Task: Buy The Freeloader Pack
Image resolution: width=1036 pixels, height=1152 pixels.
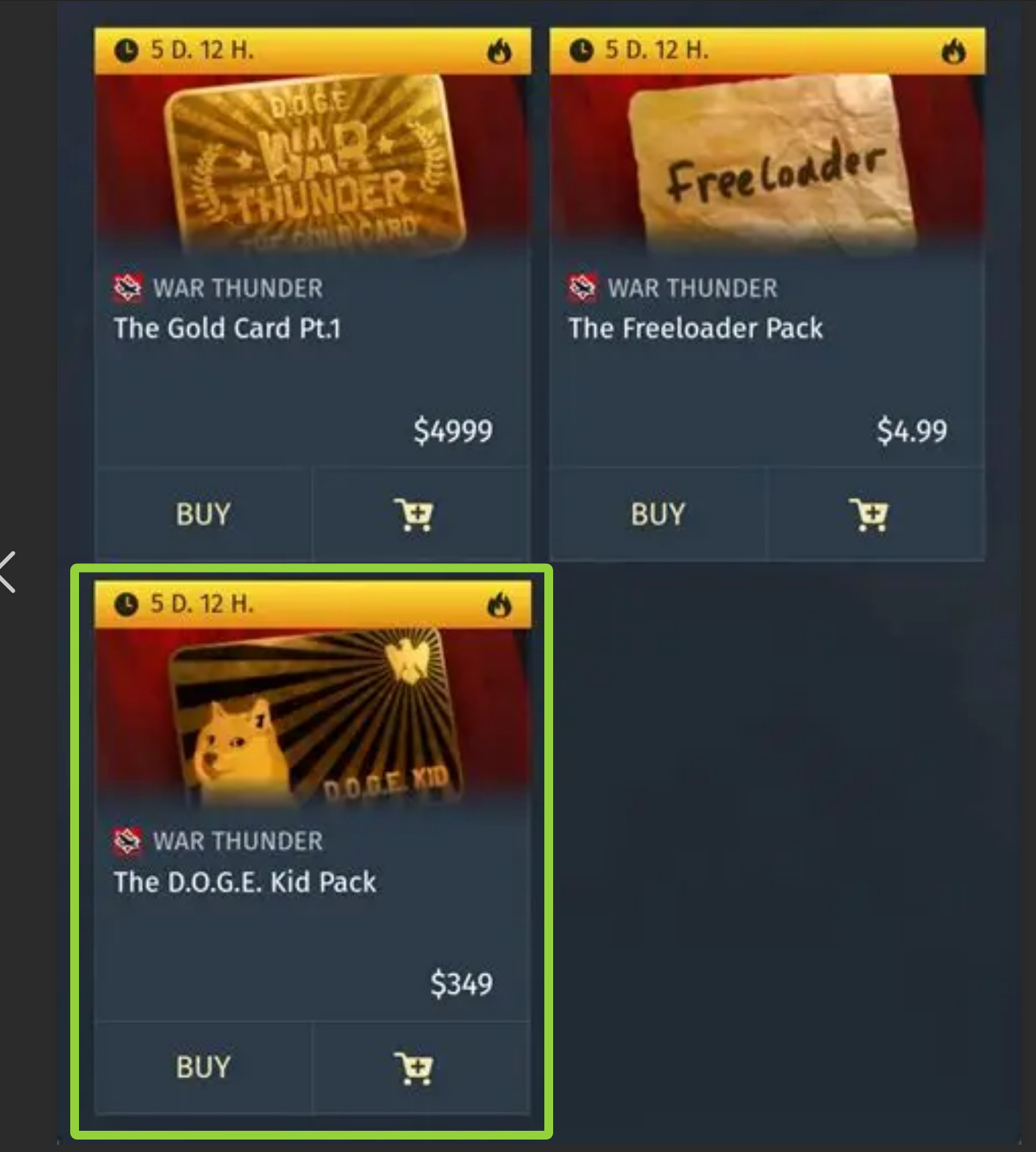Action: point(658,514)
